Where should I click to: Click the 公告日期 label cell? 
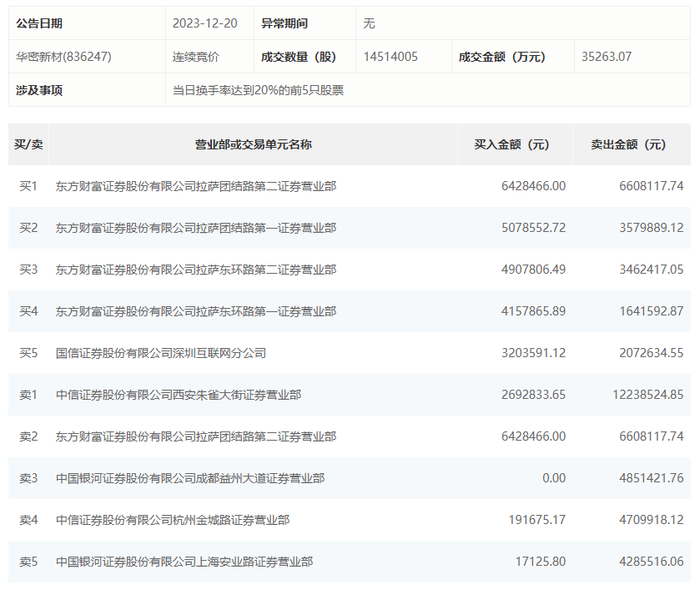(x=87, y=23)
